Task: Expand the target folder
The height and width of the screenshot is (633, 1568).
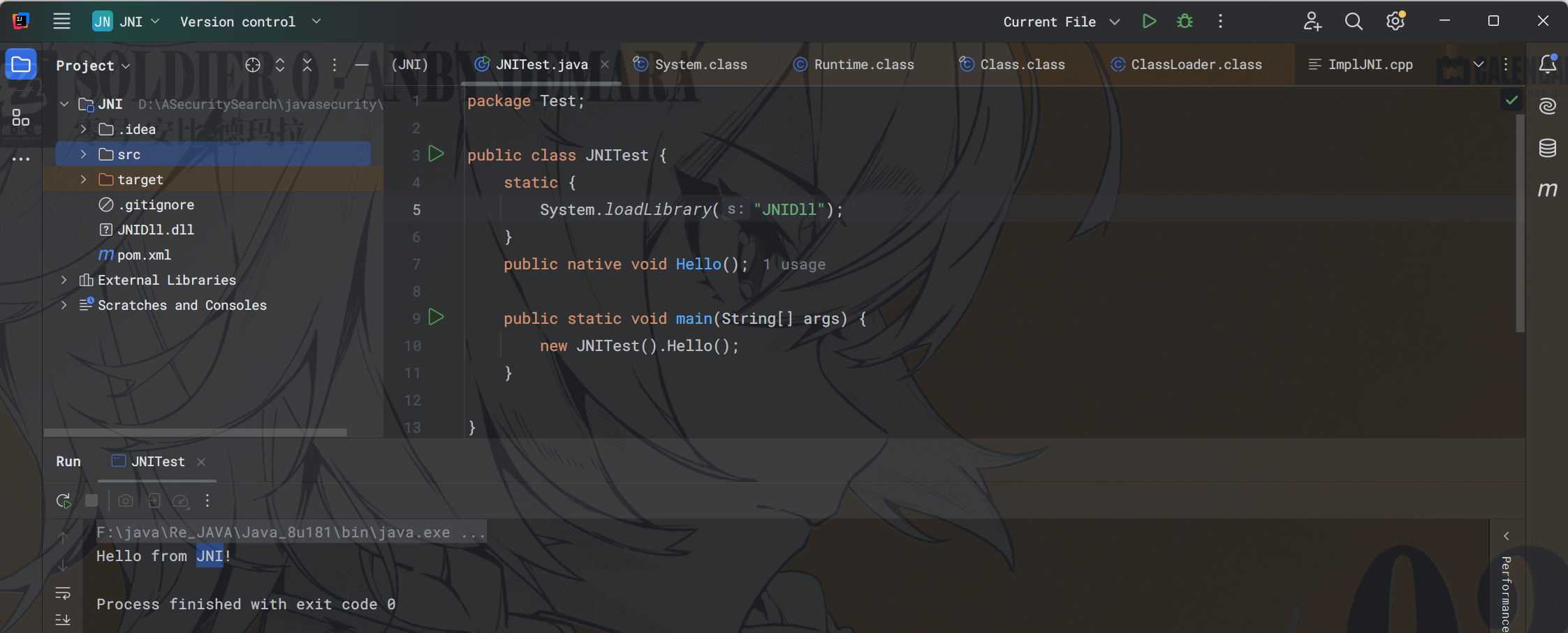Action: pyautogui.click(x=83, y=179)
